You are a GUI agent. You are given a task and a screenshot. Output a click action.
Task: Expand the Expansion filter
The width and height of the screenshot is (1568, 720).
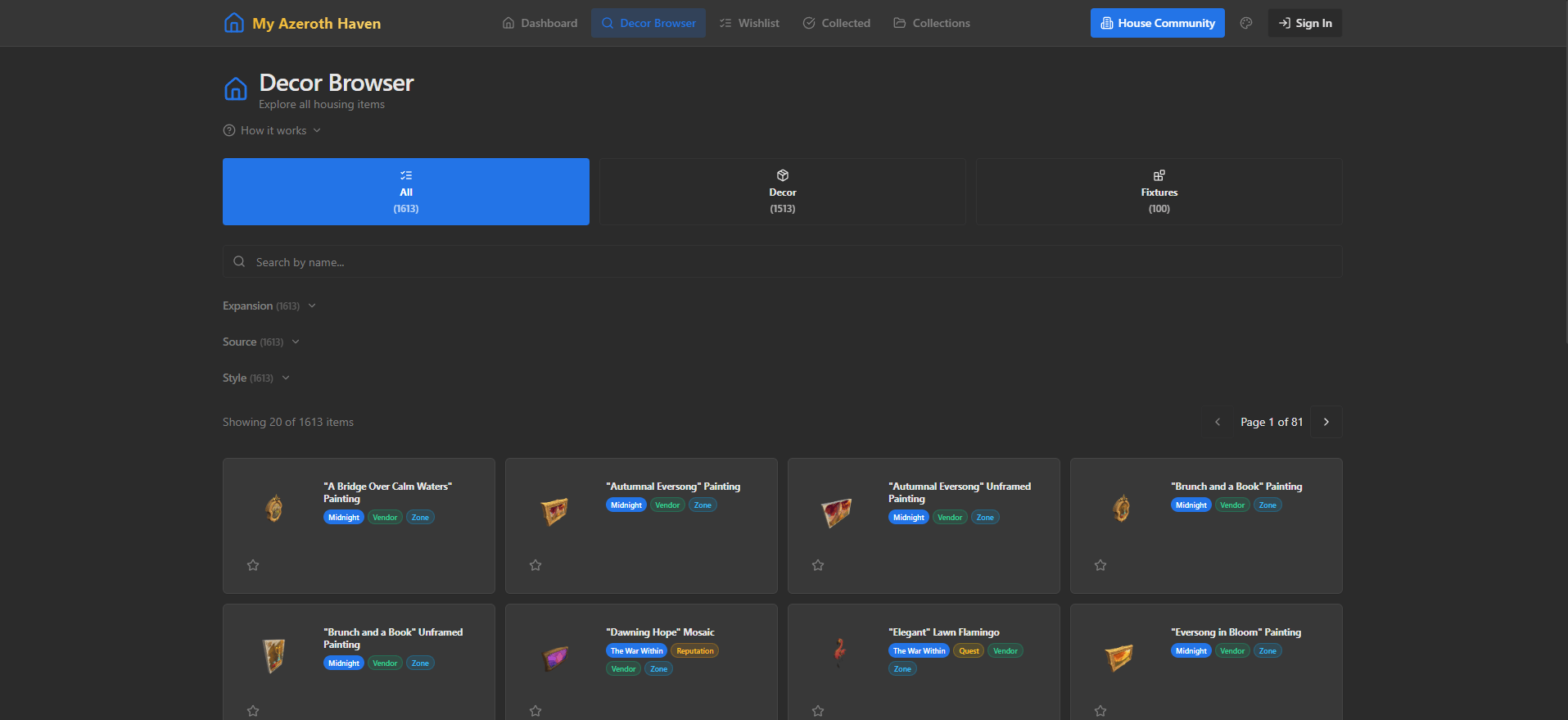click(269, 306)
